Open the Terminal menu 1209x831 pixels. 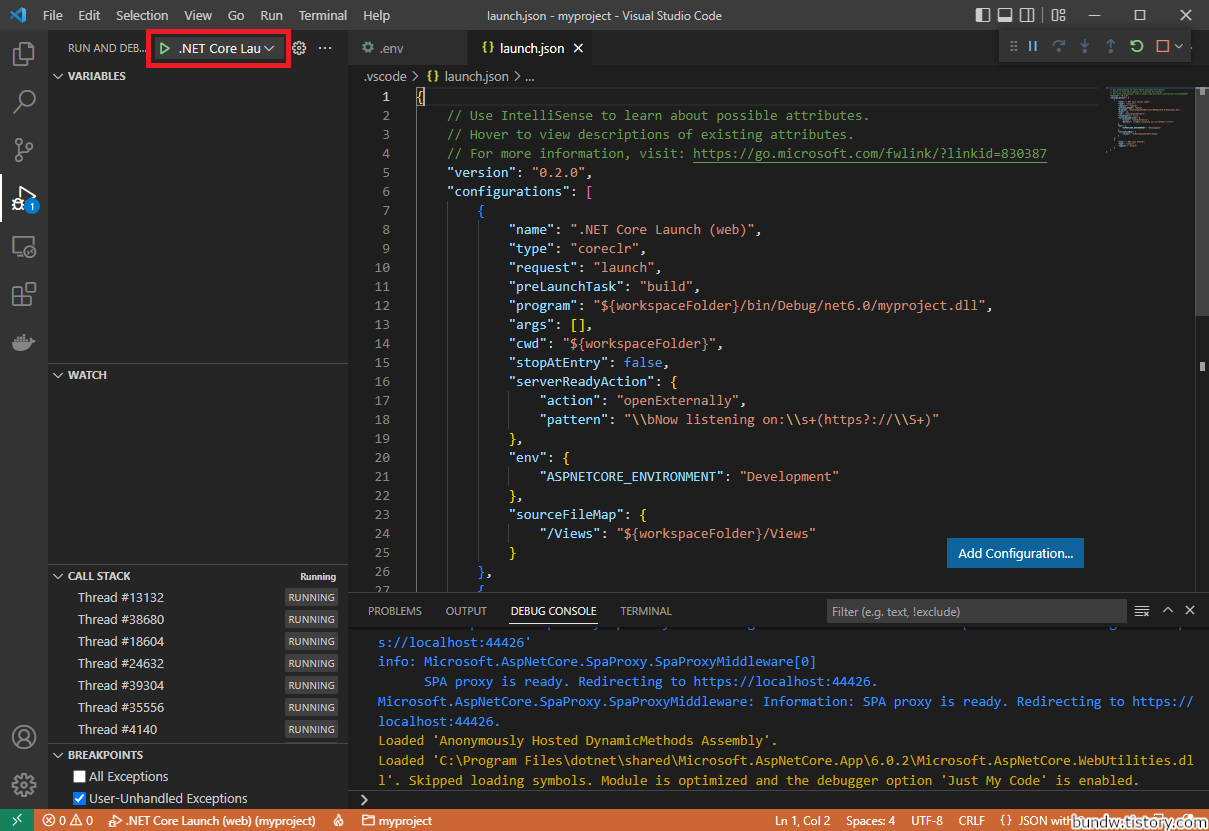tap(323, 15)
